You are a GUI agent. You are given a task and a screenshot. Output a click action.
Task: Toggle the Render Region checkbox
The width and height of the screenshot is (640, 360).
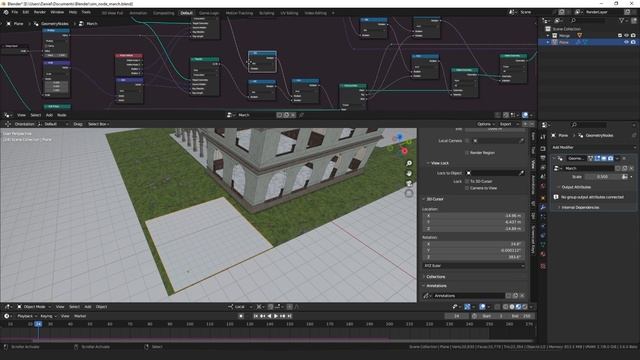tap(467, 153)
